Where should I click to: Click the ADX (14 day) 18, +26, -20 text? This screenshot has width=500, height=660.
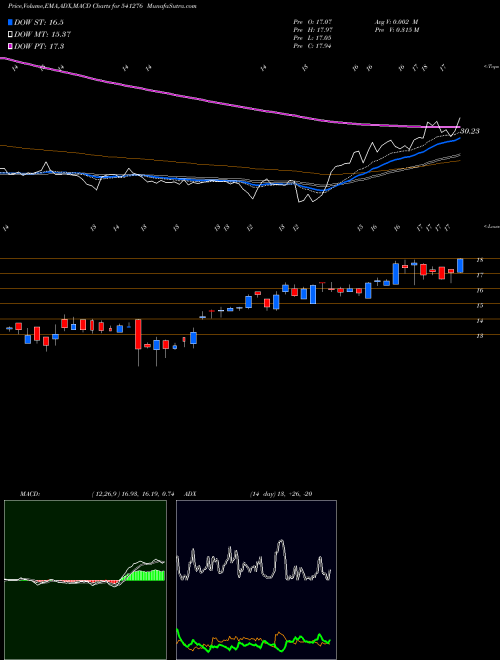[281, 494]
